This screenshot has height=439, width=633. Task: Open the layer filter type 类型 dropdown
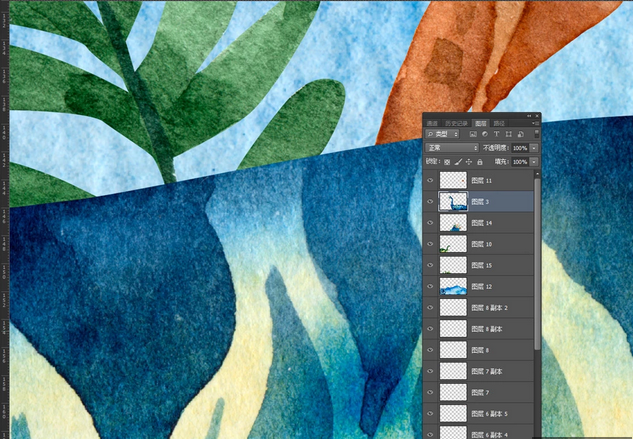tap(444, 133)
